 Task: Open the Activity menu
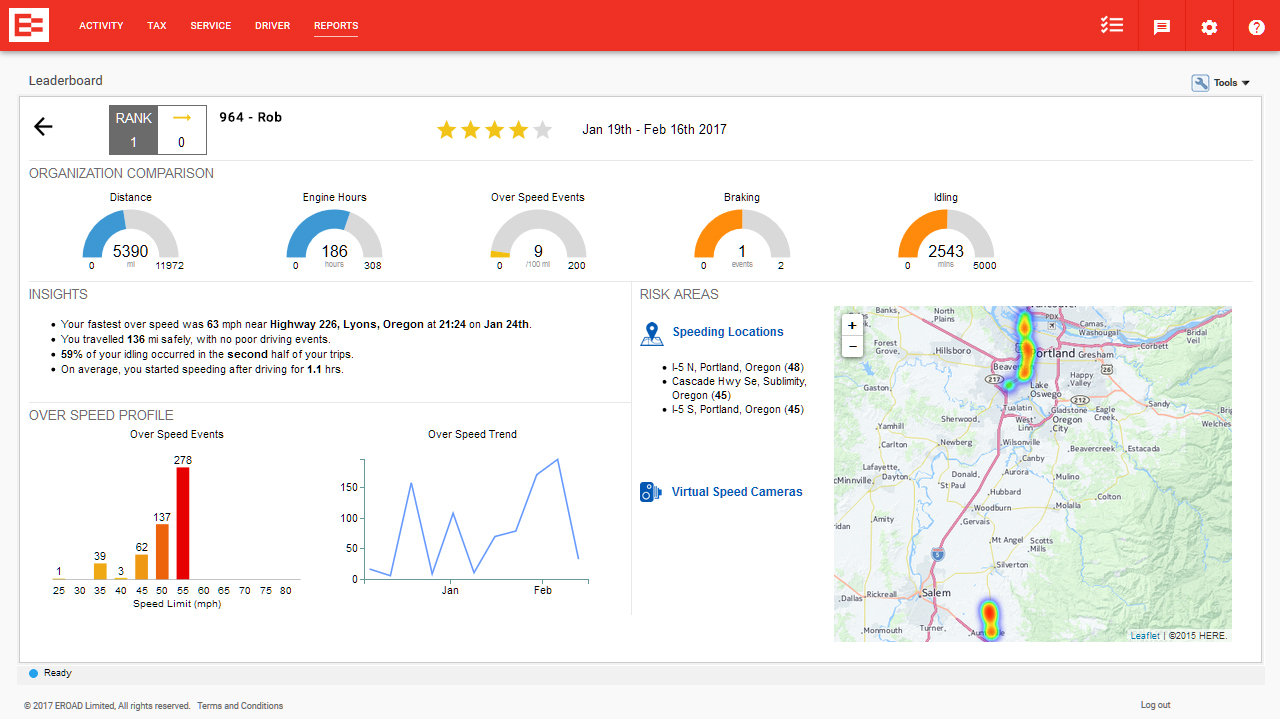coord(101,26)
